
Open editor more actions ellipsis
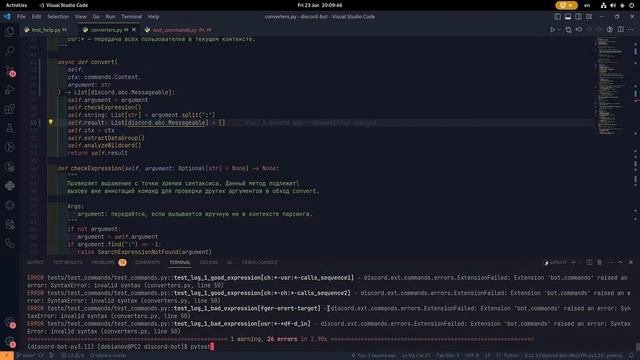click(631, 29)
